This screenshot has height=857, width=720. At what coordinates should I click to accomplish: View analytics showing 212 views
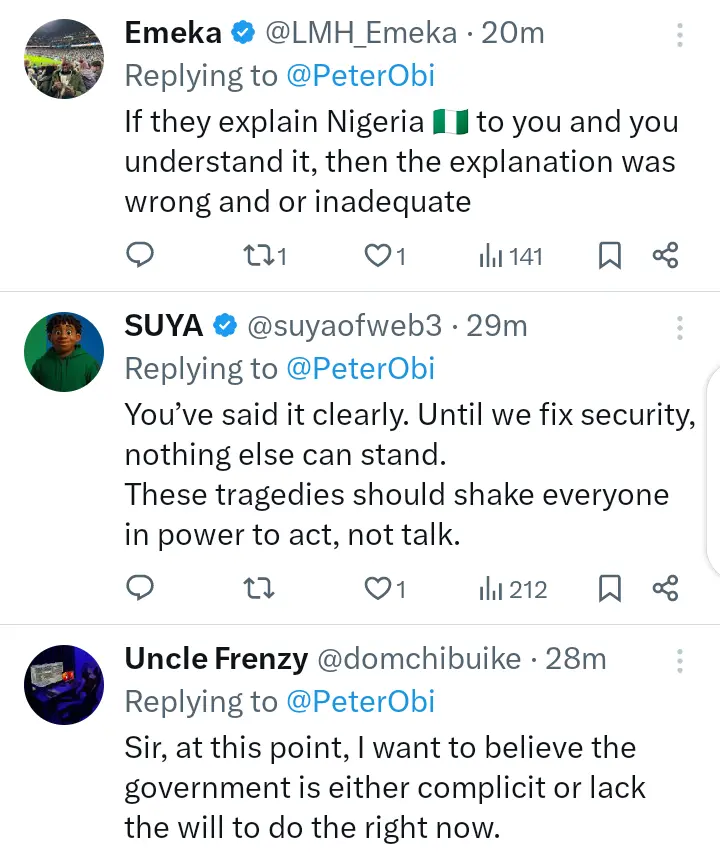512,588
